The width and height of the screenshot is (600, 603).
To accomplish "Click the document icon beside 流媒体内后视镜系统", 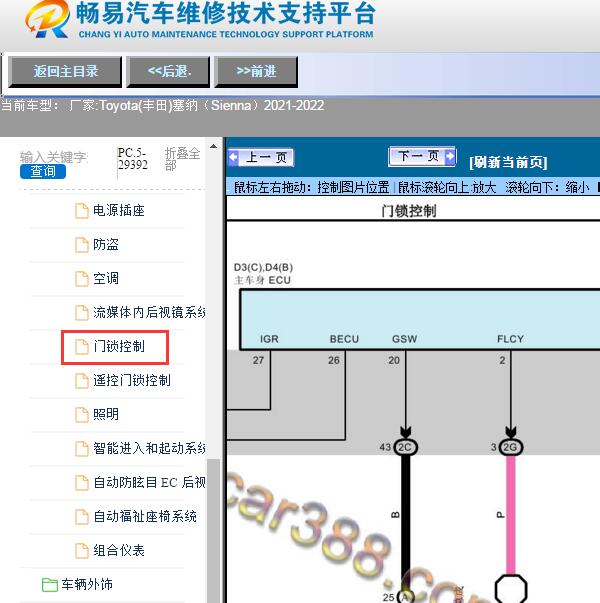I will pos(82,312).
